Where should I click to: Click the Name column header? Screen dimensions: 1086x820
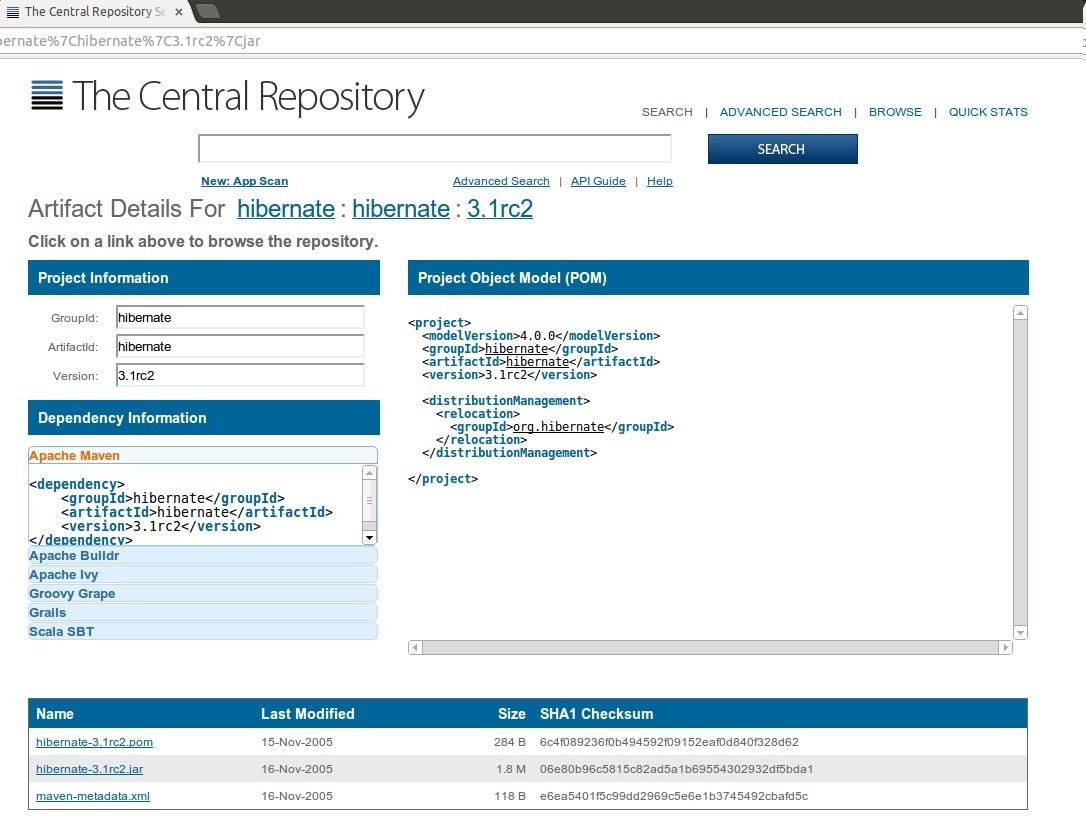click(55, 714)
